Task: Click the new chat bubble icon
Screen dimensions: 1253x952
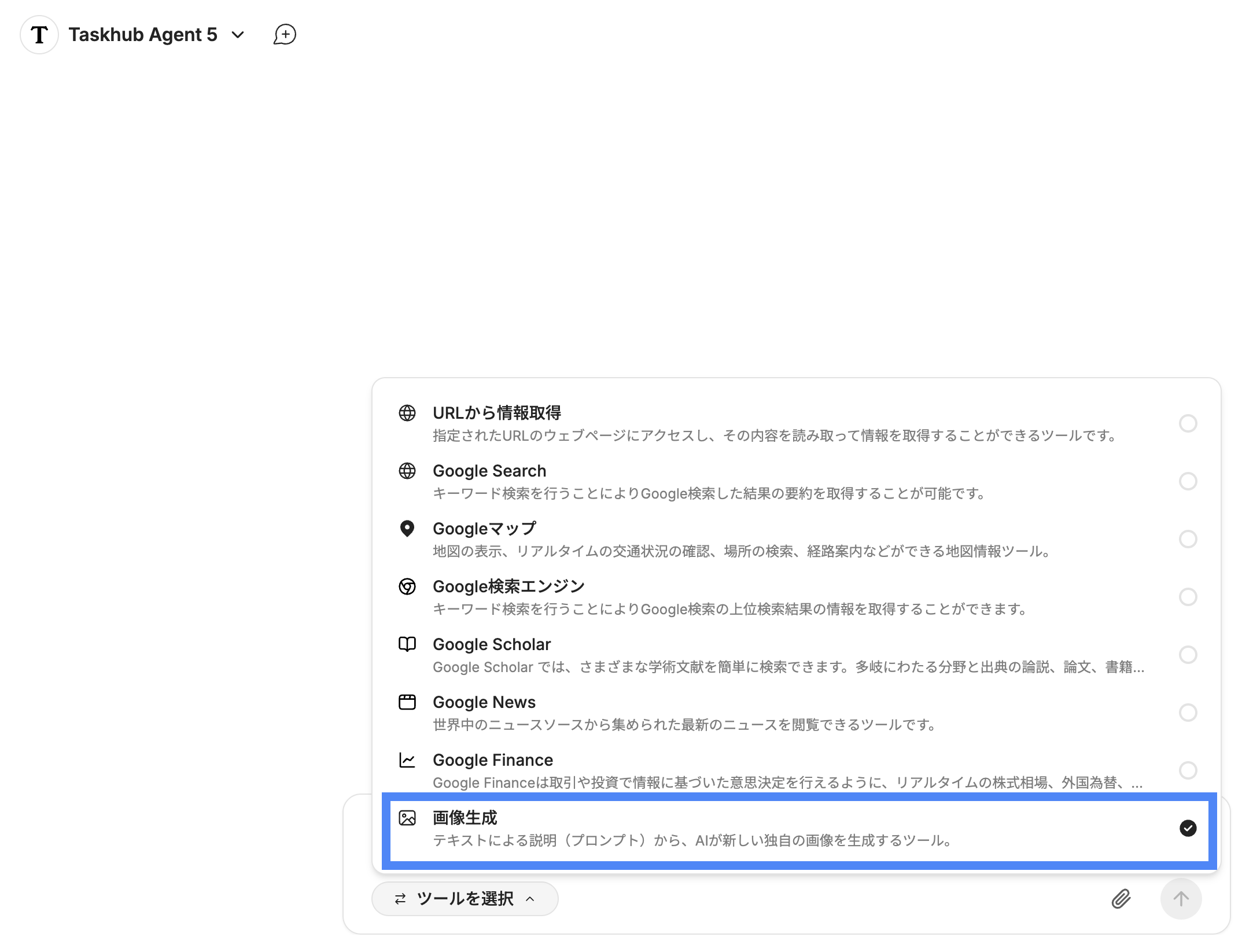Action: click(285, 35)
